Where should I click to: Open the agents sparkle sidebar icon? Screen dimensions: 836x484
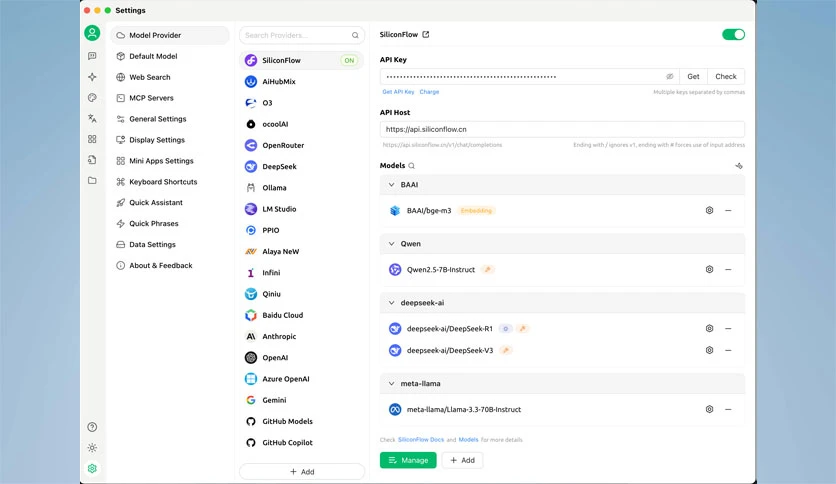coord(92,77)
